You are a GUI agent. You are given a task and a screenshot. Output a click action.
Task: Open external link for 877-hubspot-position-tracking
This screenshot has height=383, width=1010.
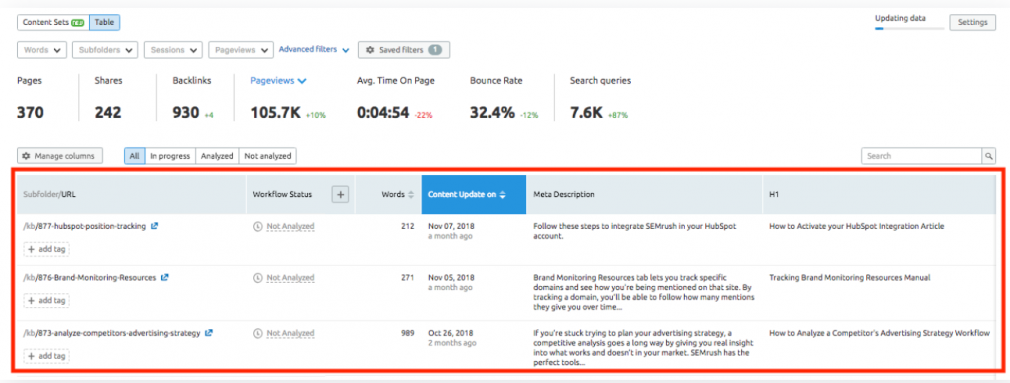click(x=154, y=227)
